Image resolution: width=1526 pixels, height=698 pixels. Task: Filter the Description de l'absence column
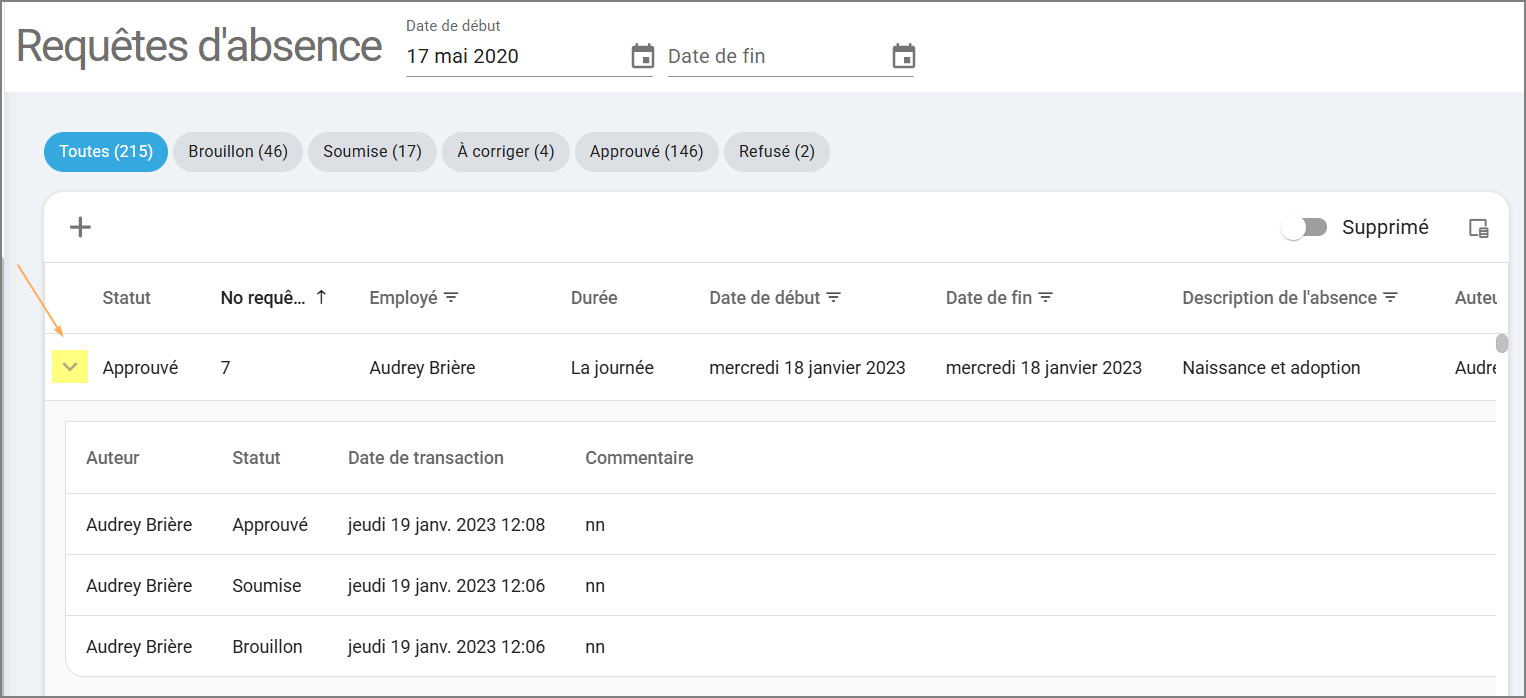1390,298
